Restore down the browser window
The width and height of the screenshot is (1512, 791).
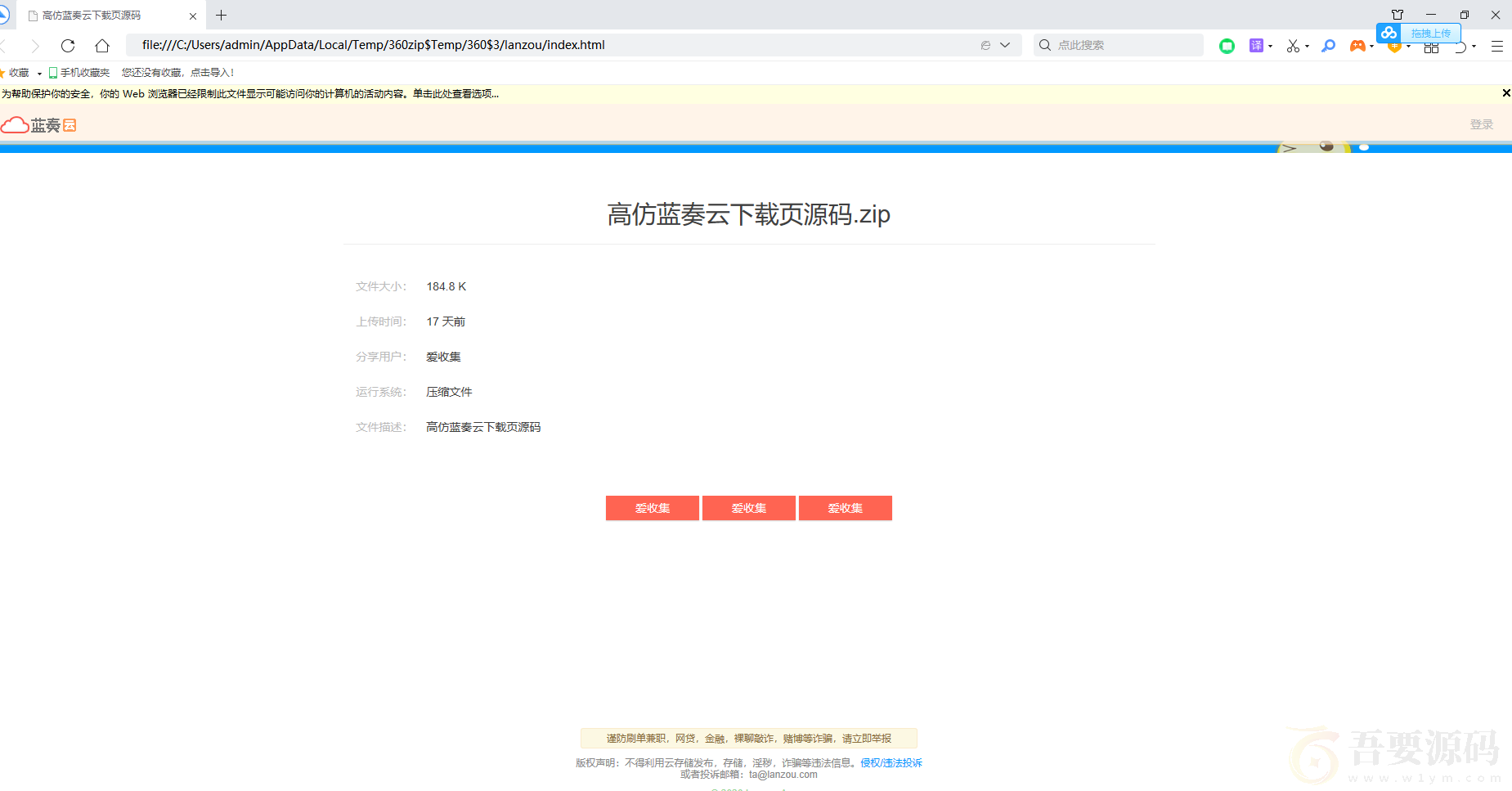(1464, 15)
